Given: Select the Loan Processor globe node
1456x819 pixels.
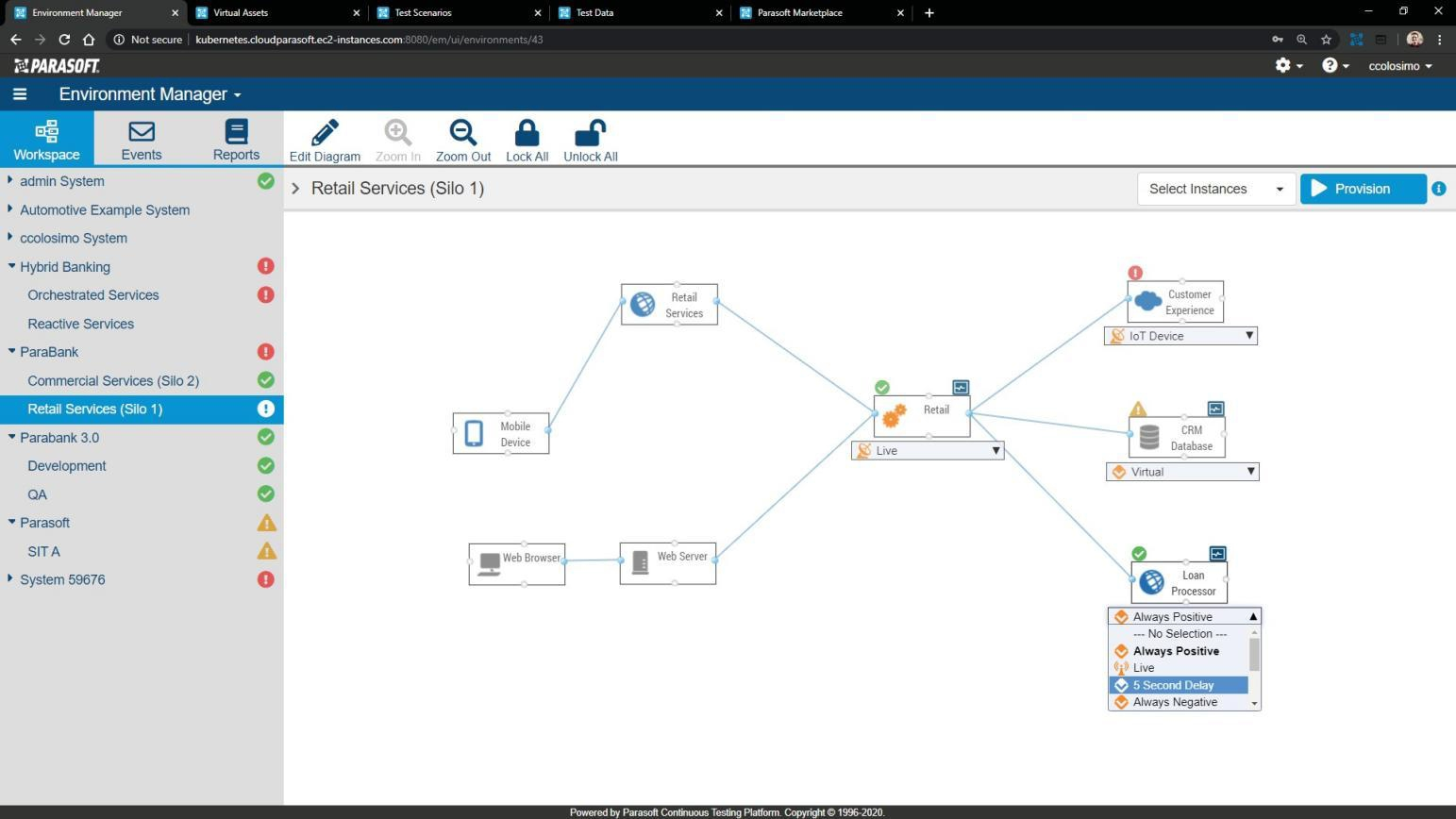Looking at the screenshot, I should [x=1151, y=582].
